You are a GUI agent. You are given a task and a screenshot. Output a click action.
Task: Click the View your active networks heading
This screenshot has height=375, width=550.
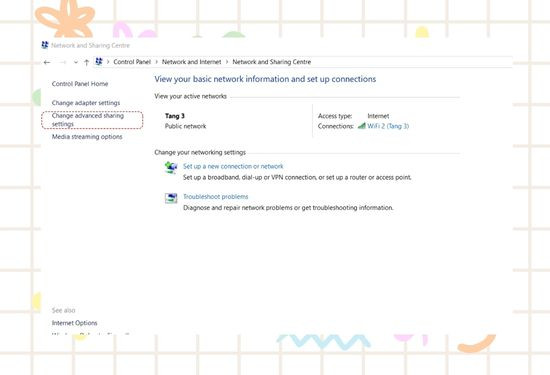point(190,96)
